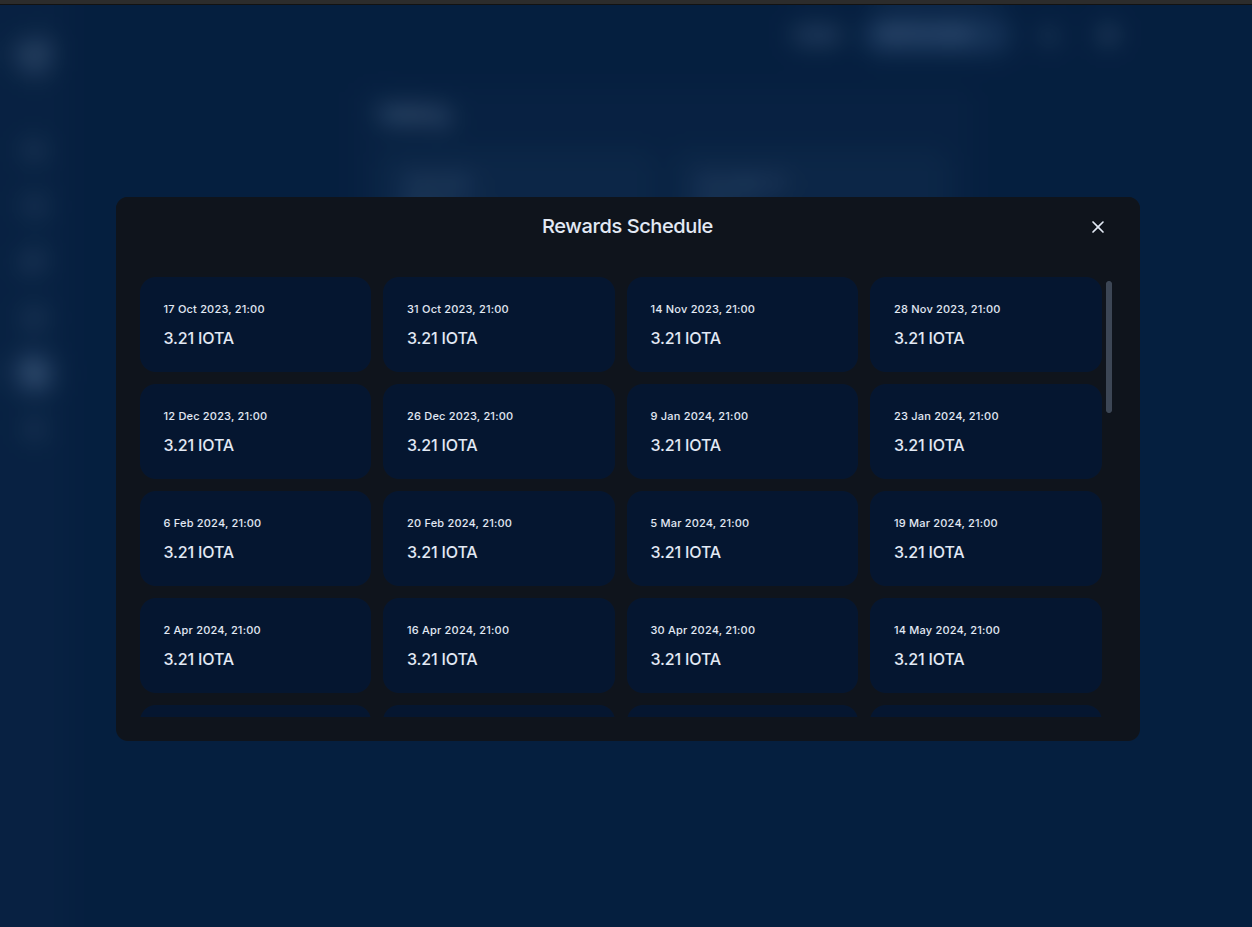Open the 28 Nov 2023 reward details

[x=986, y=325]
